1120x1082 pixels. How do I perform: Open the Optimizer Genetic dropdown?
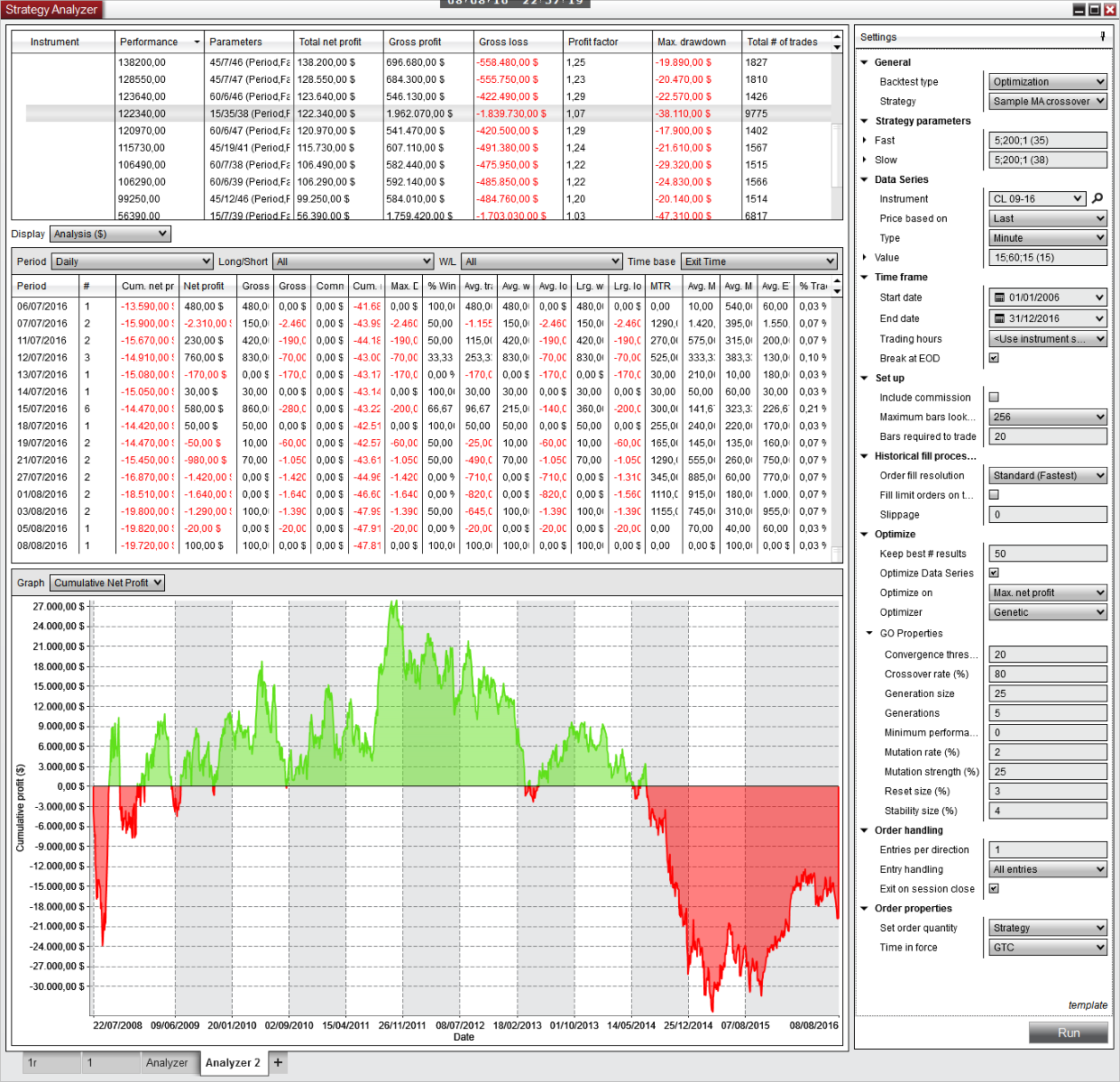click(x=1048, y=612)
